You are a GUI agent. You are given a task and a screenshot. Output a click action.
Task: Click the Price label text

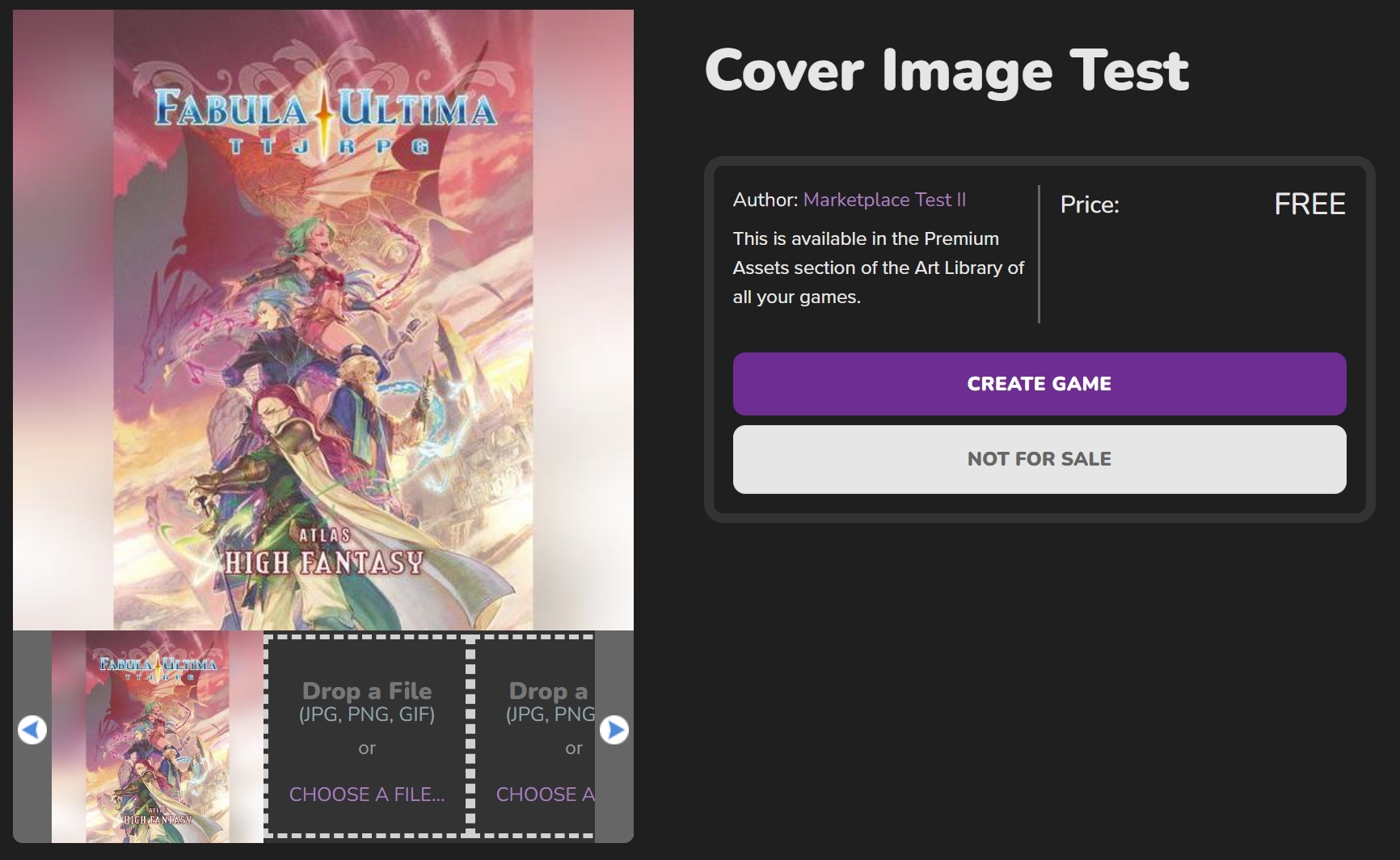[1089, 204]
